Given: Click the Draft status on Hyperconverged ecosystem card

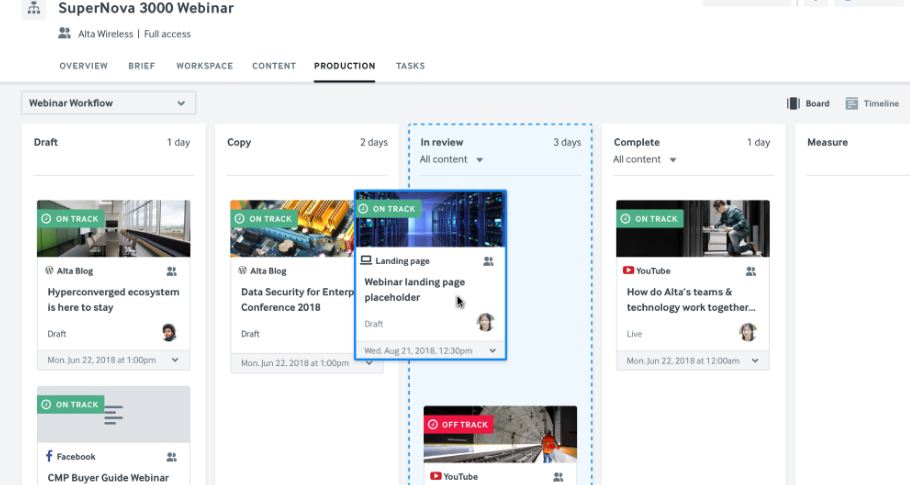Looking at the screenshot, I should (57, 334).
